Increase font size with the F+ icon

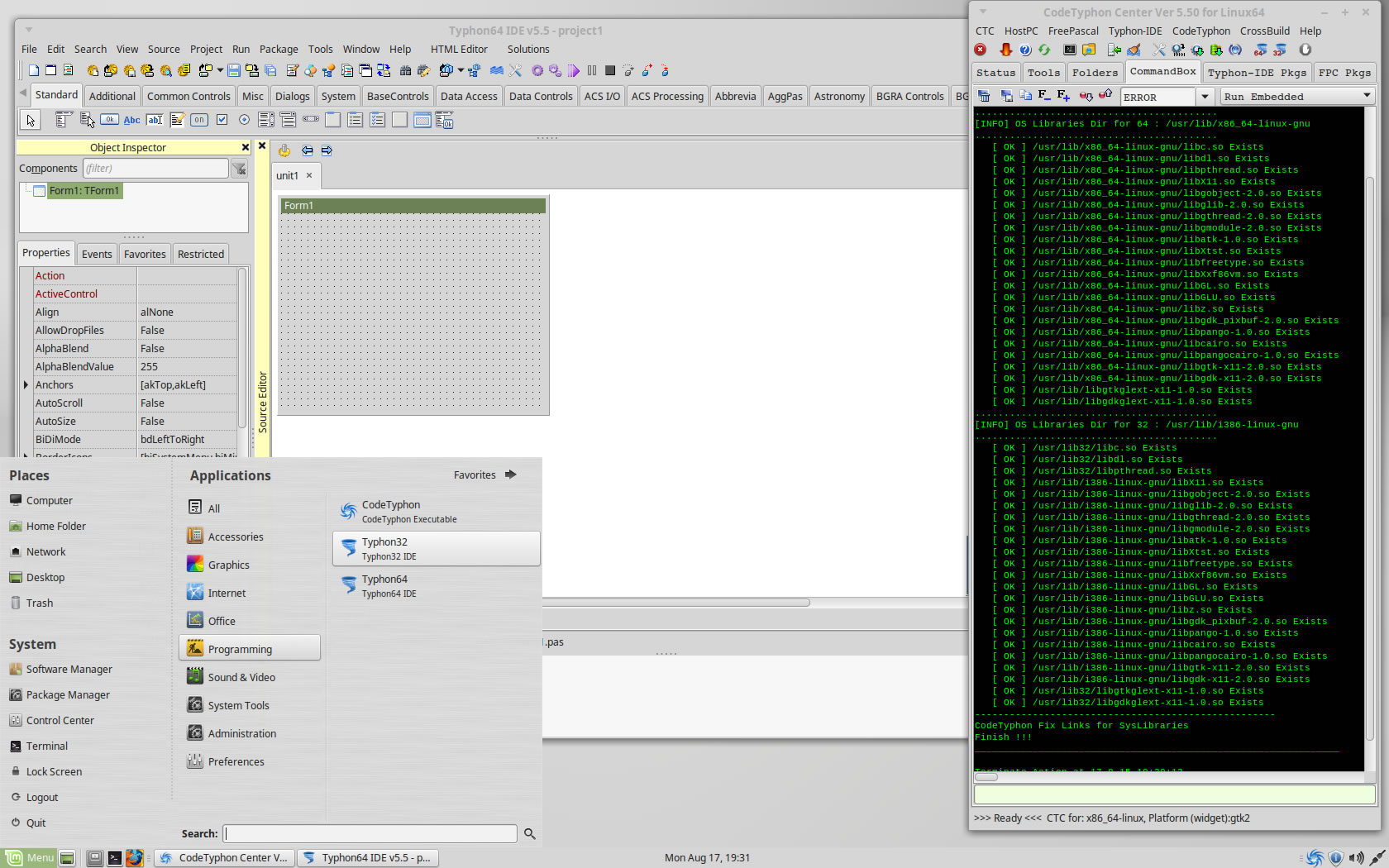[1064, 96]
